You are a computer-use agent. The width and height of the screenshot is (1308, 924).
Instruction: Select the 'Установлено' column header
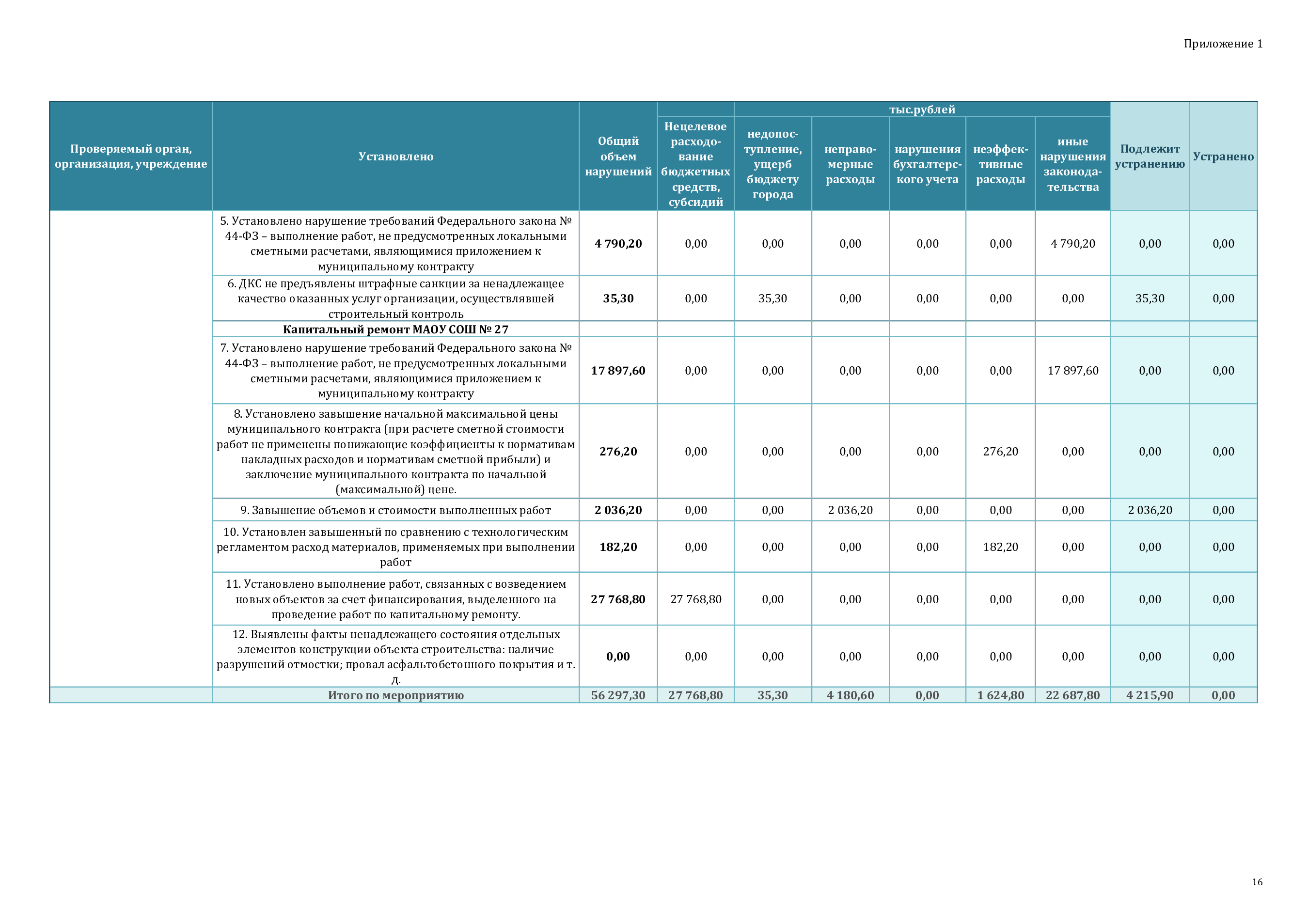point(395,157)
